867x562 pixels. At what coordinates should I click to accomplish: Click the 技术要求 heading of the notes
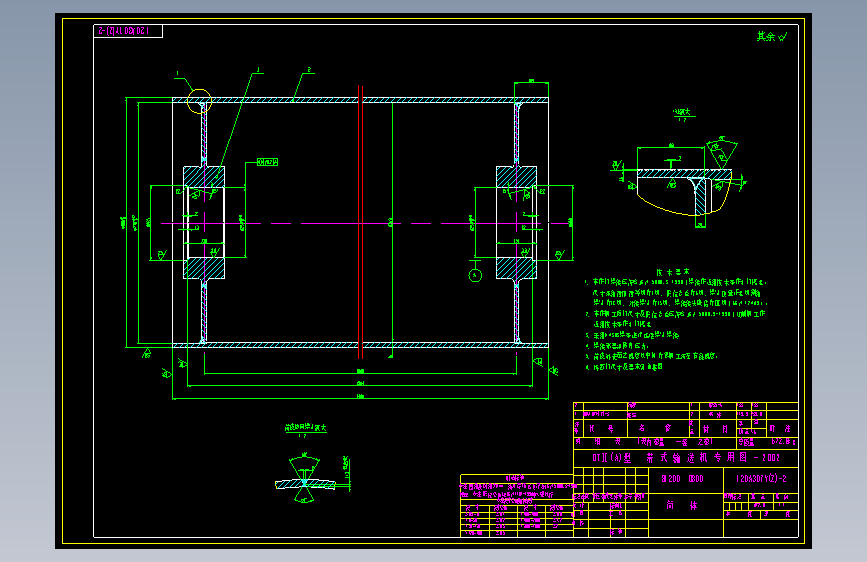(x=673, y=272)
